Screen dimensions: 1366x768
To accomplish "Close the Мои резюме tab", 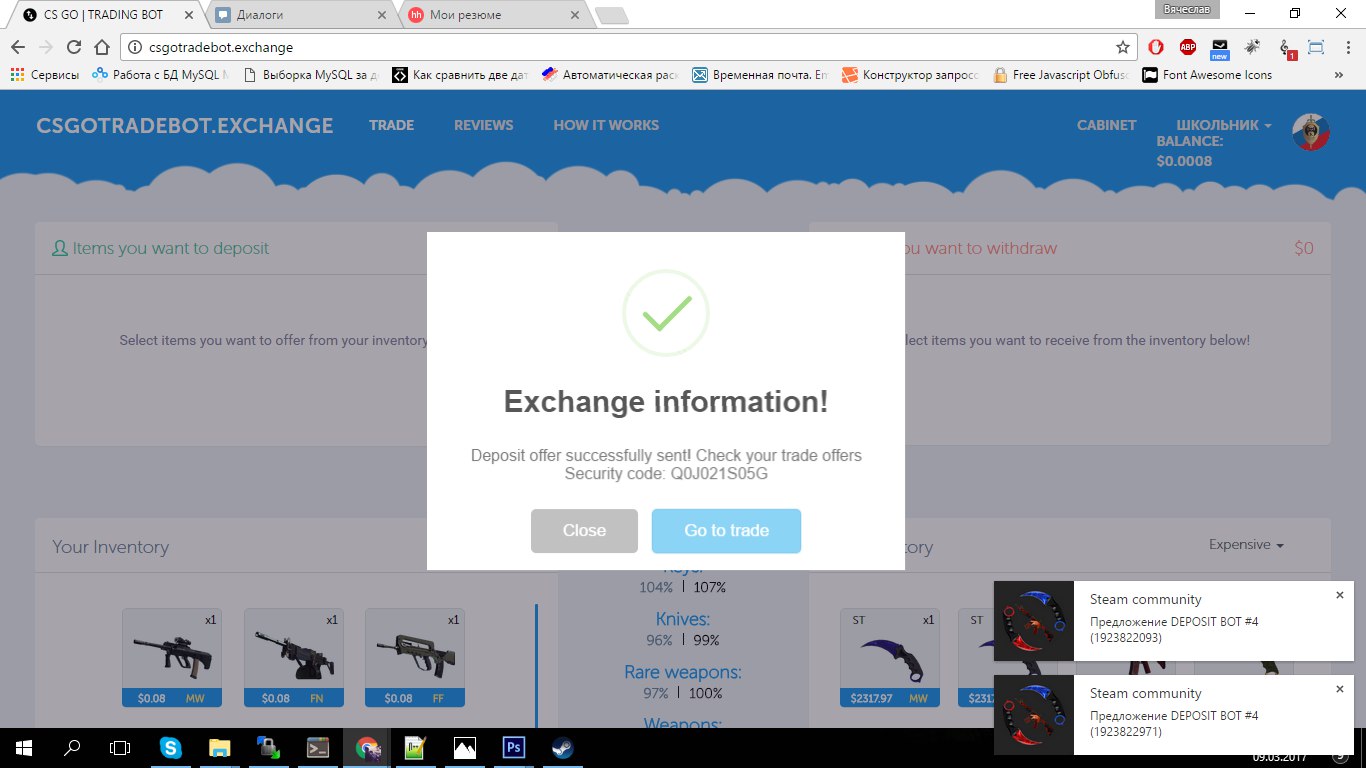I will pos(573,15).
